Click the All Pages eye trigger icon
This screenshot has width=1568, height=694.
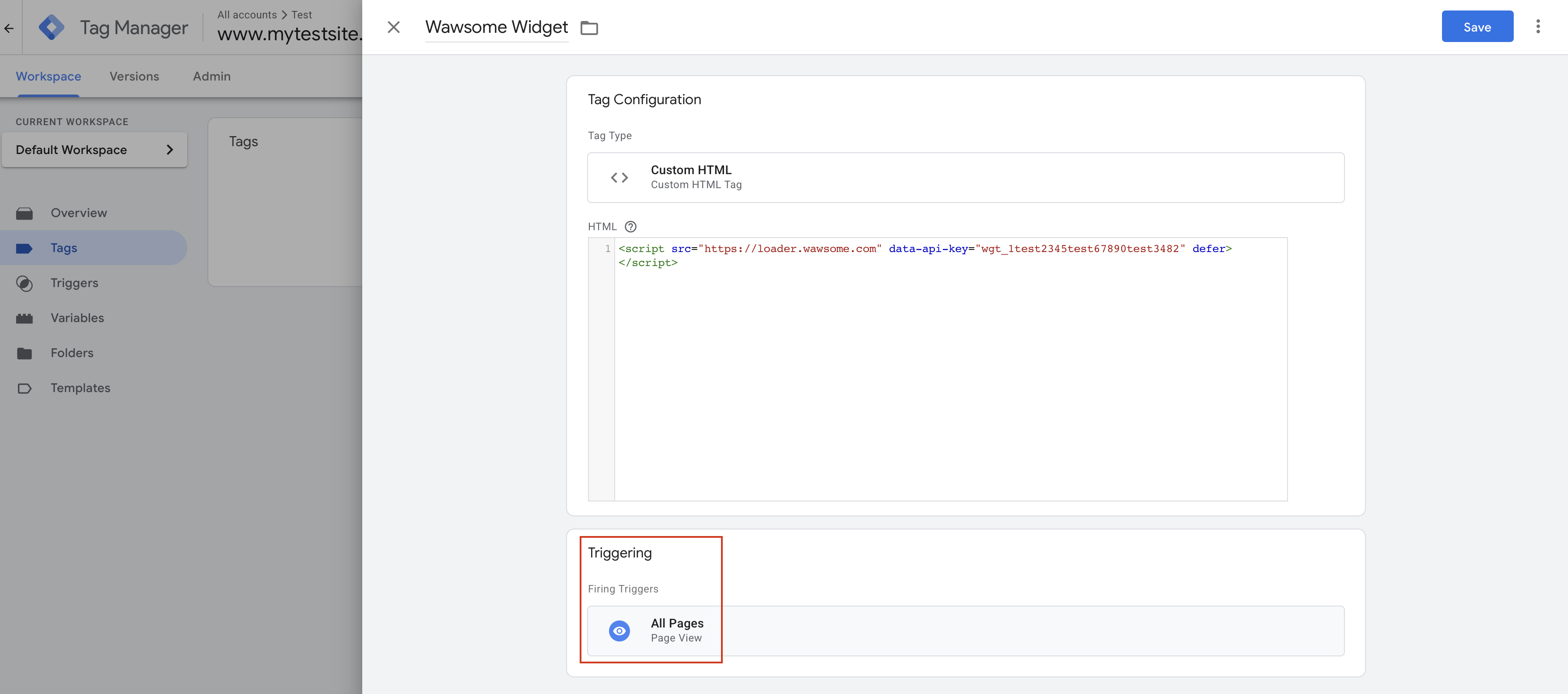pyautogui.click(x=619, y=631)
